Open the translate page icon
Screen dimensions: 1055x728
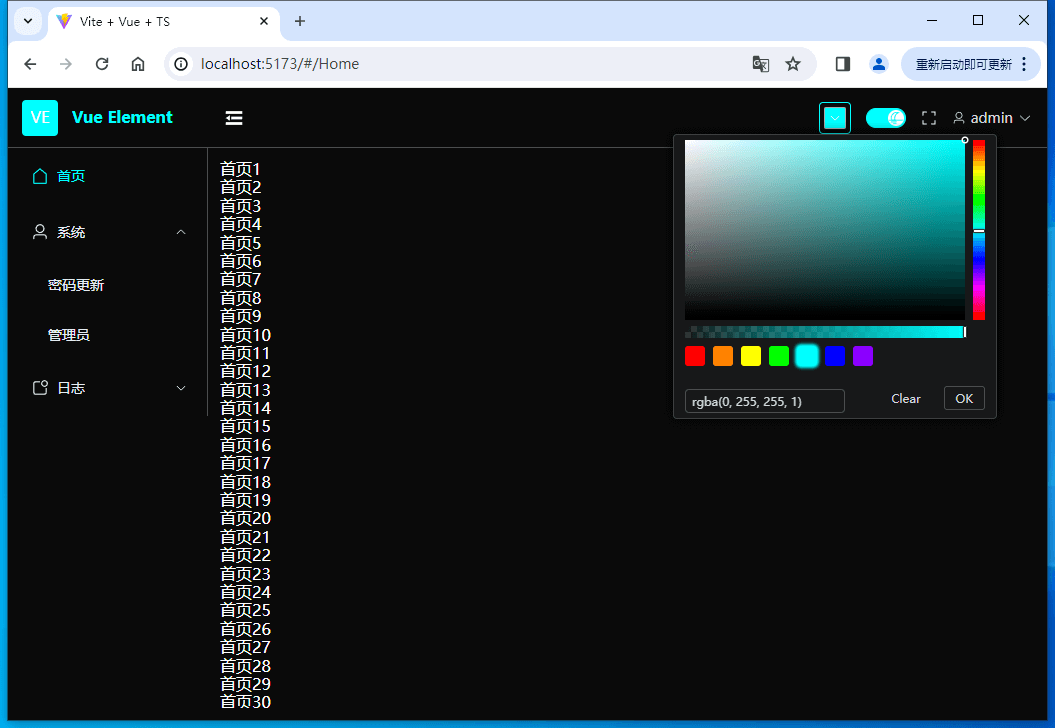pyautogui.click(x=760, y=64)
